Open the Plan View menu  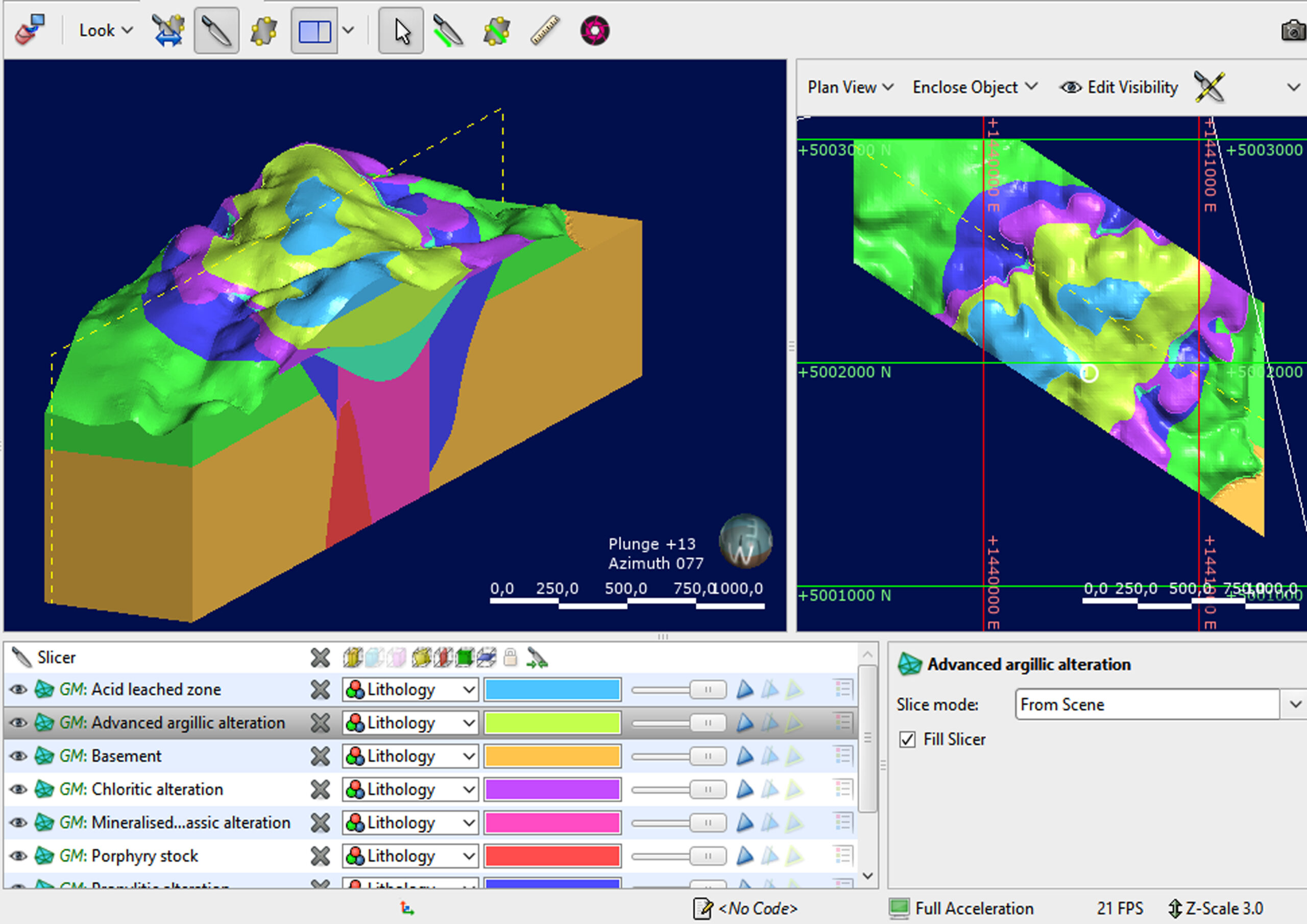850,87
